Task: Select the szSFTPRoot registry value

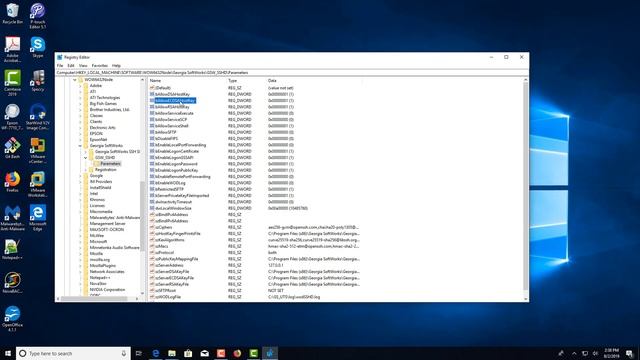Action: click(165, 291)
